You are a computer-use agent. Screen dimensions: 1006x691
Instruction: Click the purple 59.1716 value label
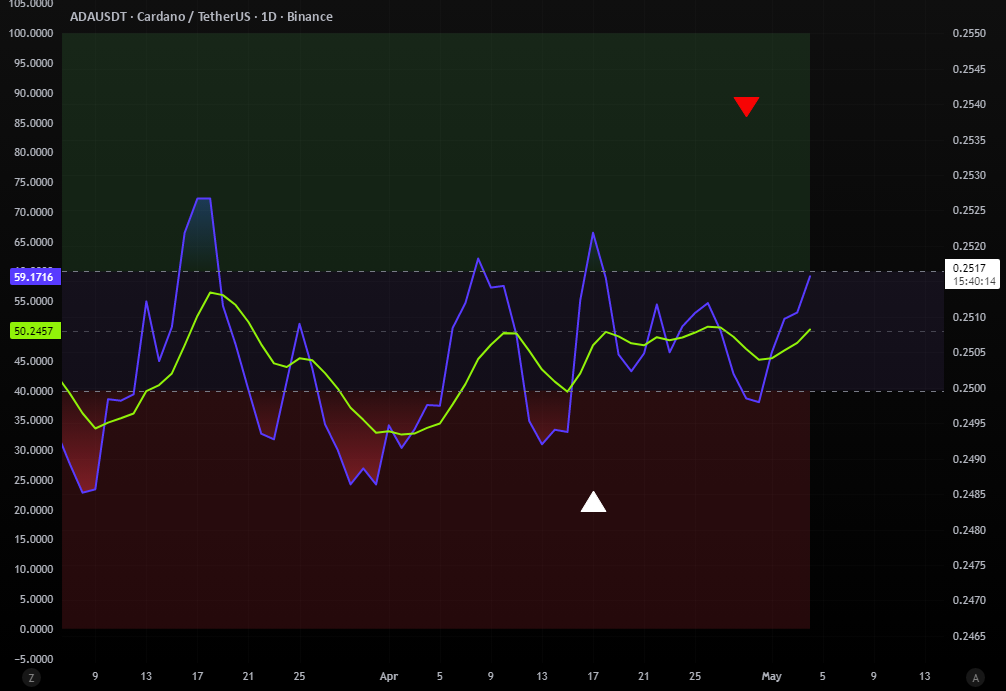[35, 277]
